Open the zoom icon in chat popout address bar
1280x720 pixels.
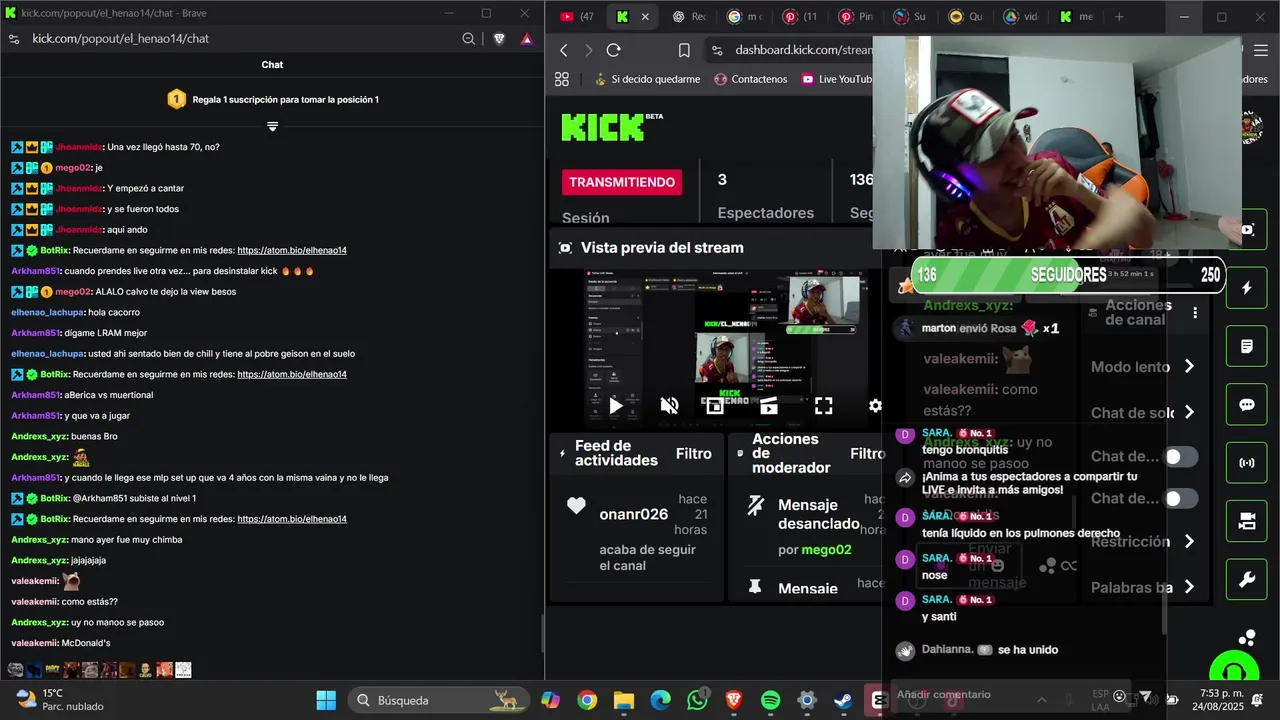[469, 39]
